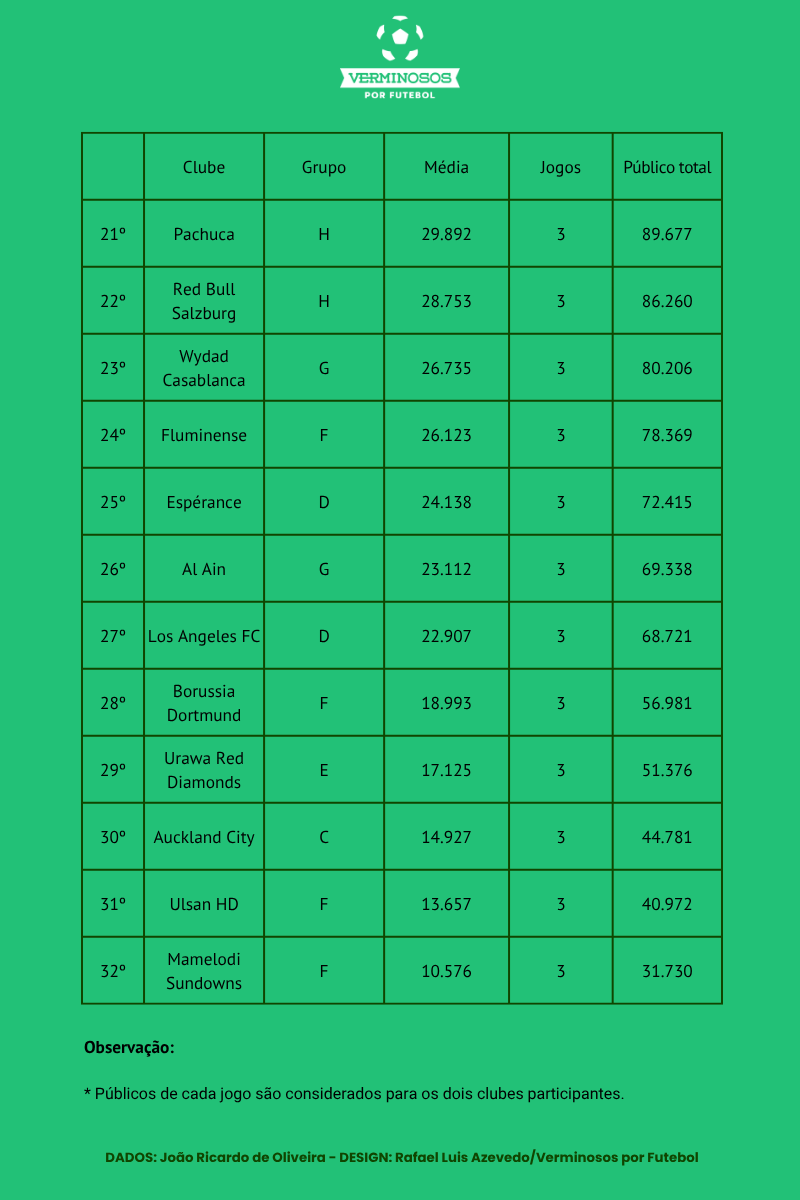This screenshot has width=800, height=1200.
Task: Select the Borussia Dortmund club cell
Action: tap(204, 703)
